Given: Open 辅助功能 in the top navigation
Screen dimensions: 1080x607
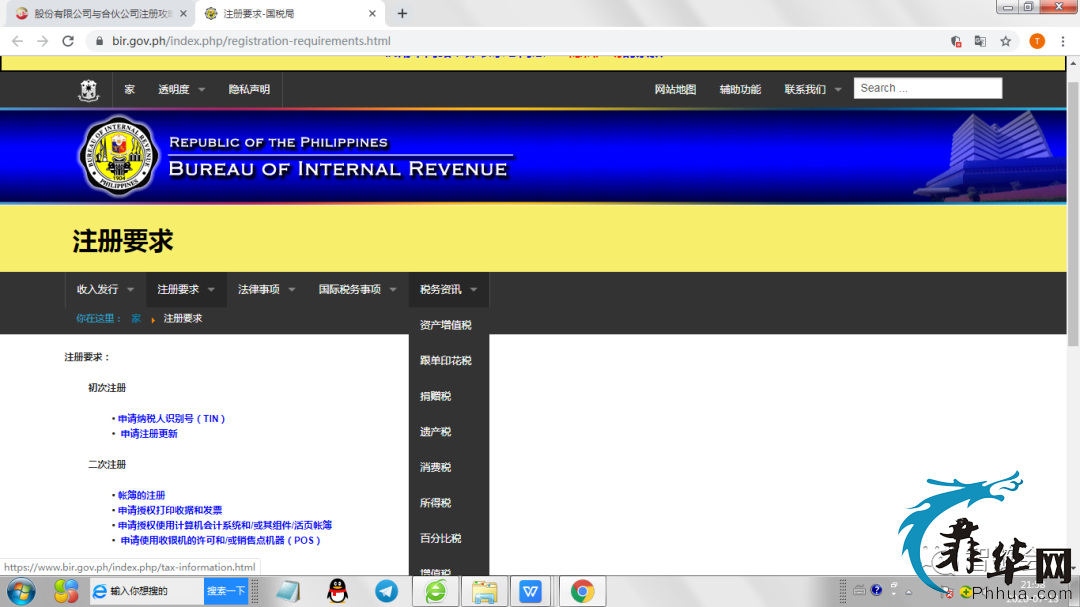Looking at the screenshot, I should [740, 90].
